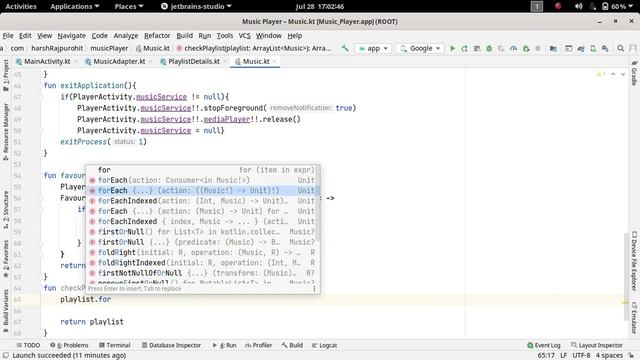Screen dimensions: 640x360
Task: Open the app run configuration dropdown
Action: (x=373, y=48)
